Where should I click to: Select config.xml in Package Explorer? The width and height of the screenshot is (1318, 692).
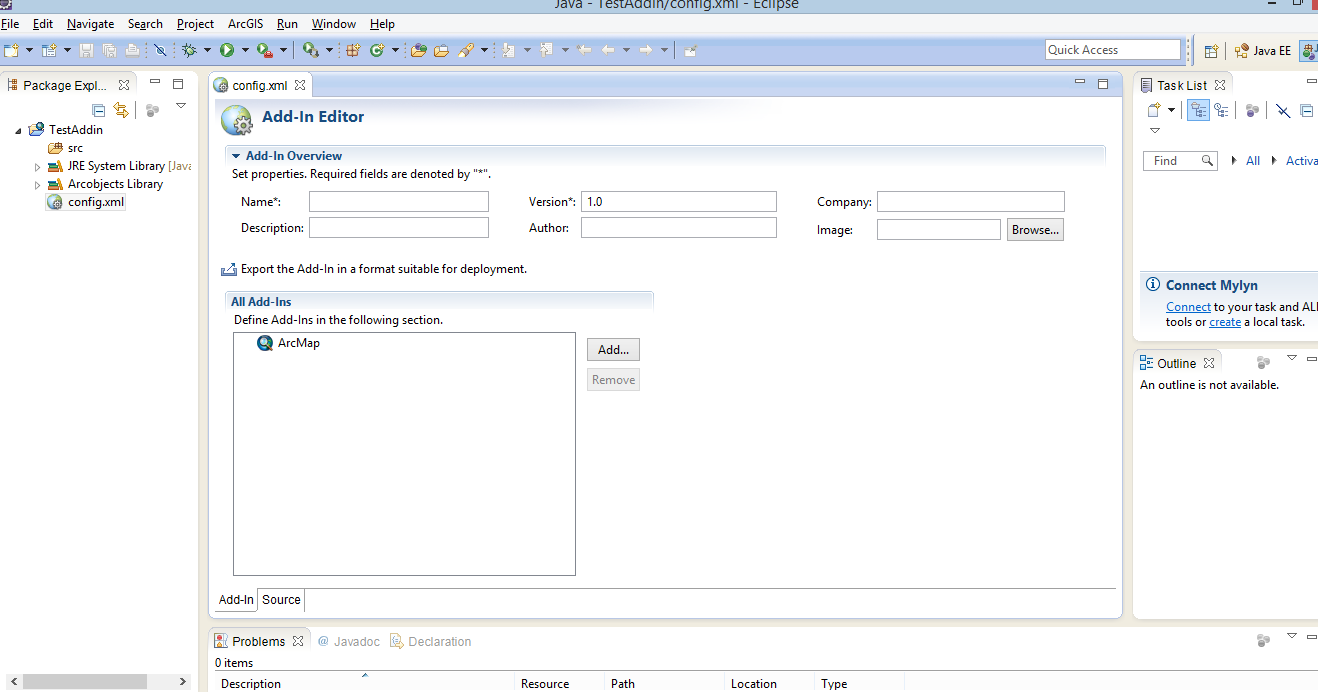(86, 202)
